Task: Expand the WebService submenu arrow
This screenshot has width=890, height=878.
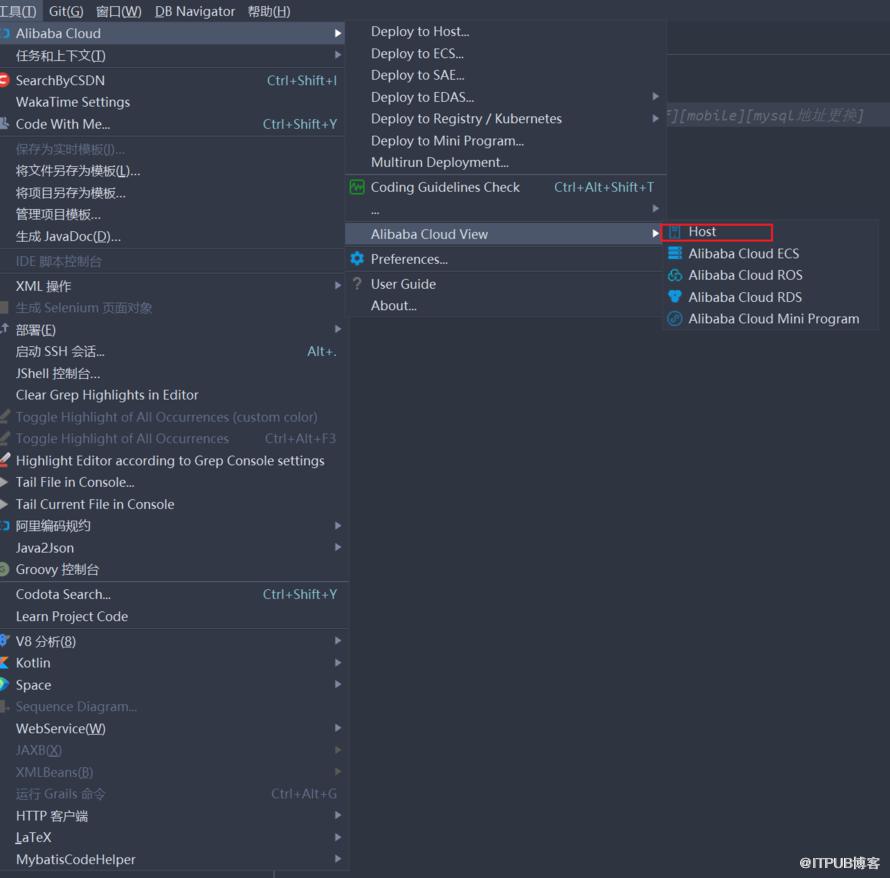Action: (338, 728)
